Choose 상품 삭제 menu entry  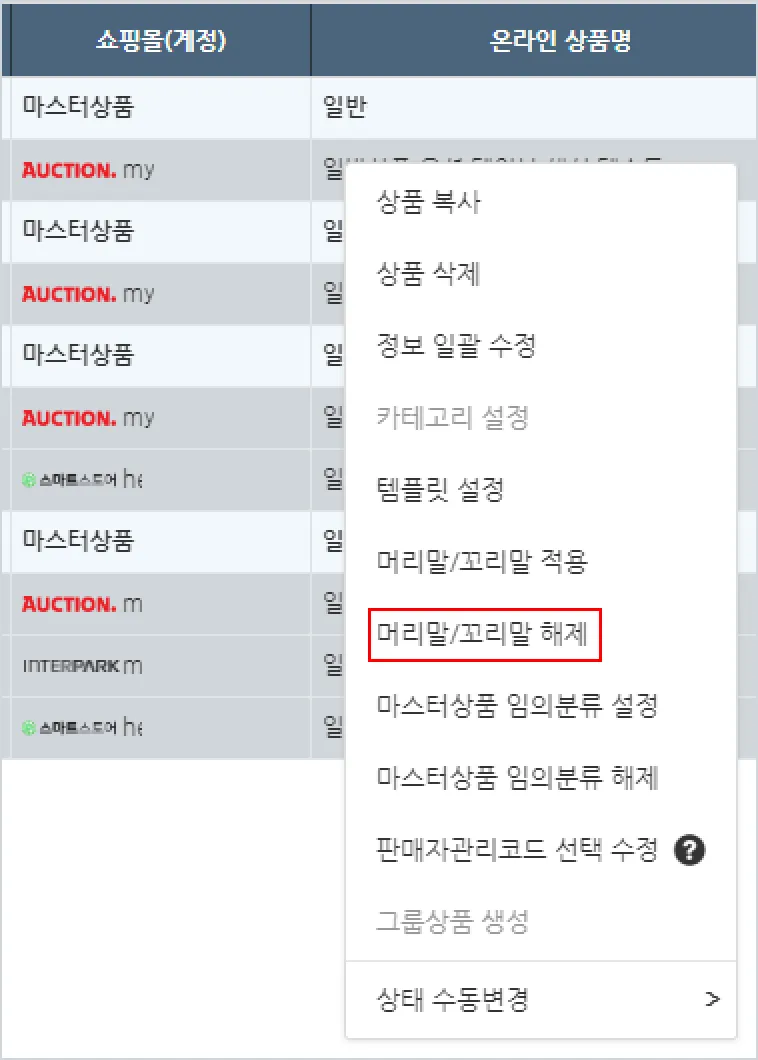tap(428, 274)
